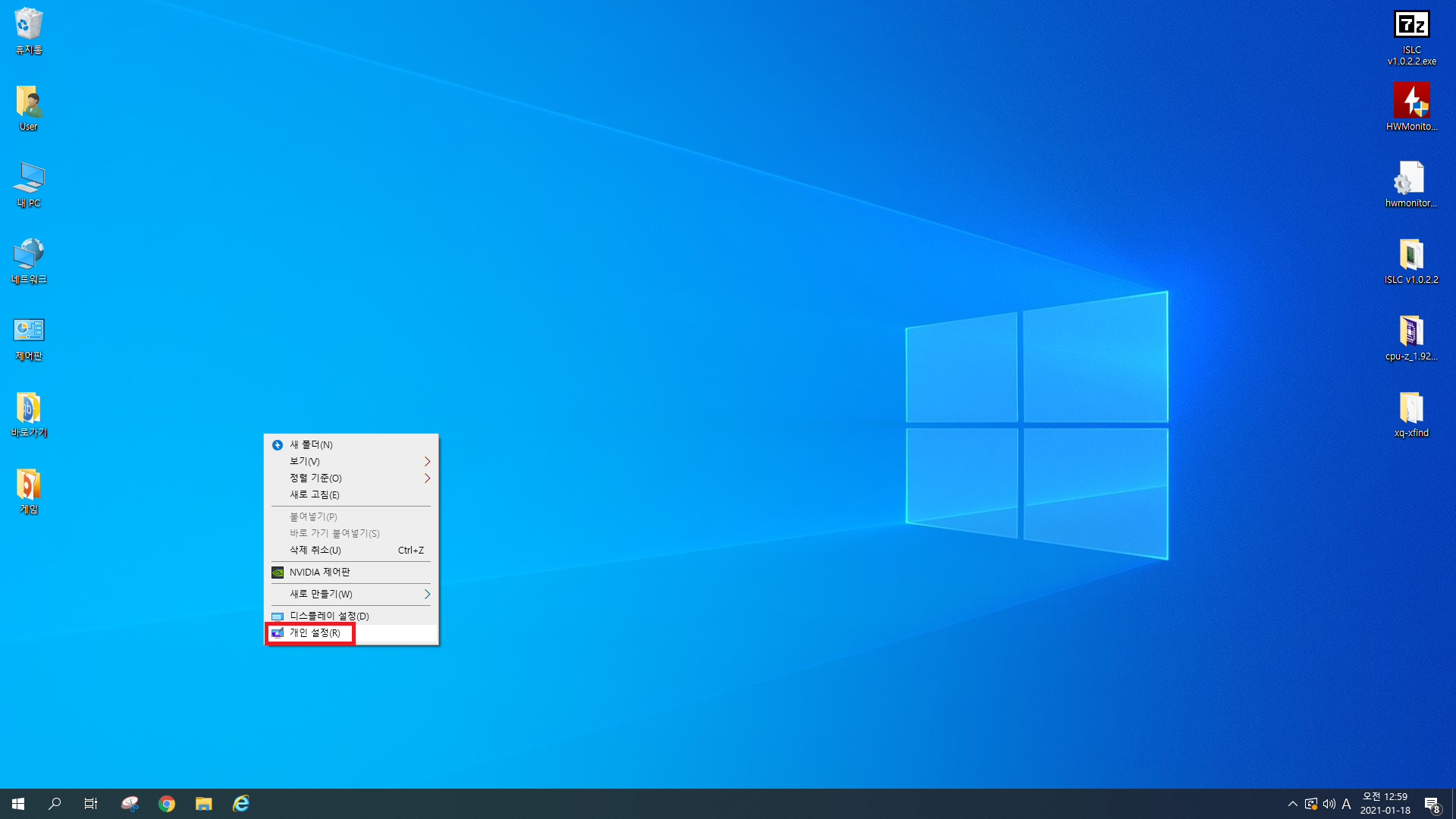The image size is (1456, 819).
Task: Open Internet Explorer from the taskbar
Action: click(x=241, y=804)
